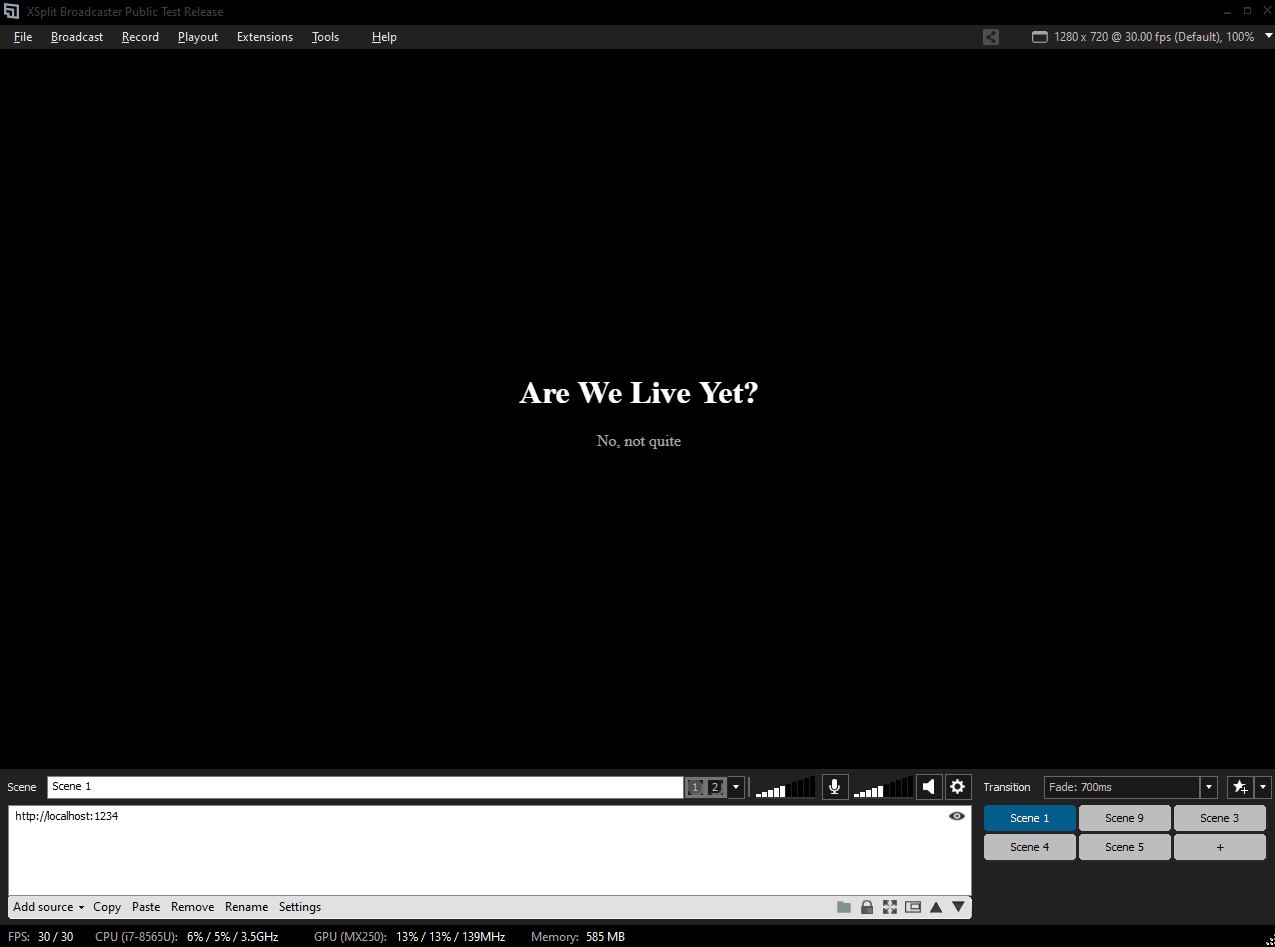The width and height of the screenshot is (1275, 947).
Task: Mute the microphone with the mic icon
Action: pyautogui.click(x=835, y=787)
